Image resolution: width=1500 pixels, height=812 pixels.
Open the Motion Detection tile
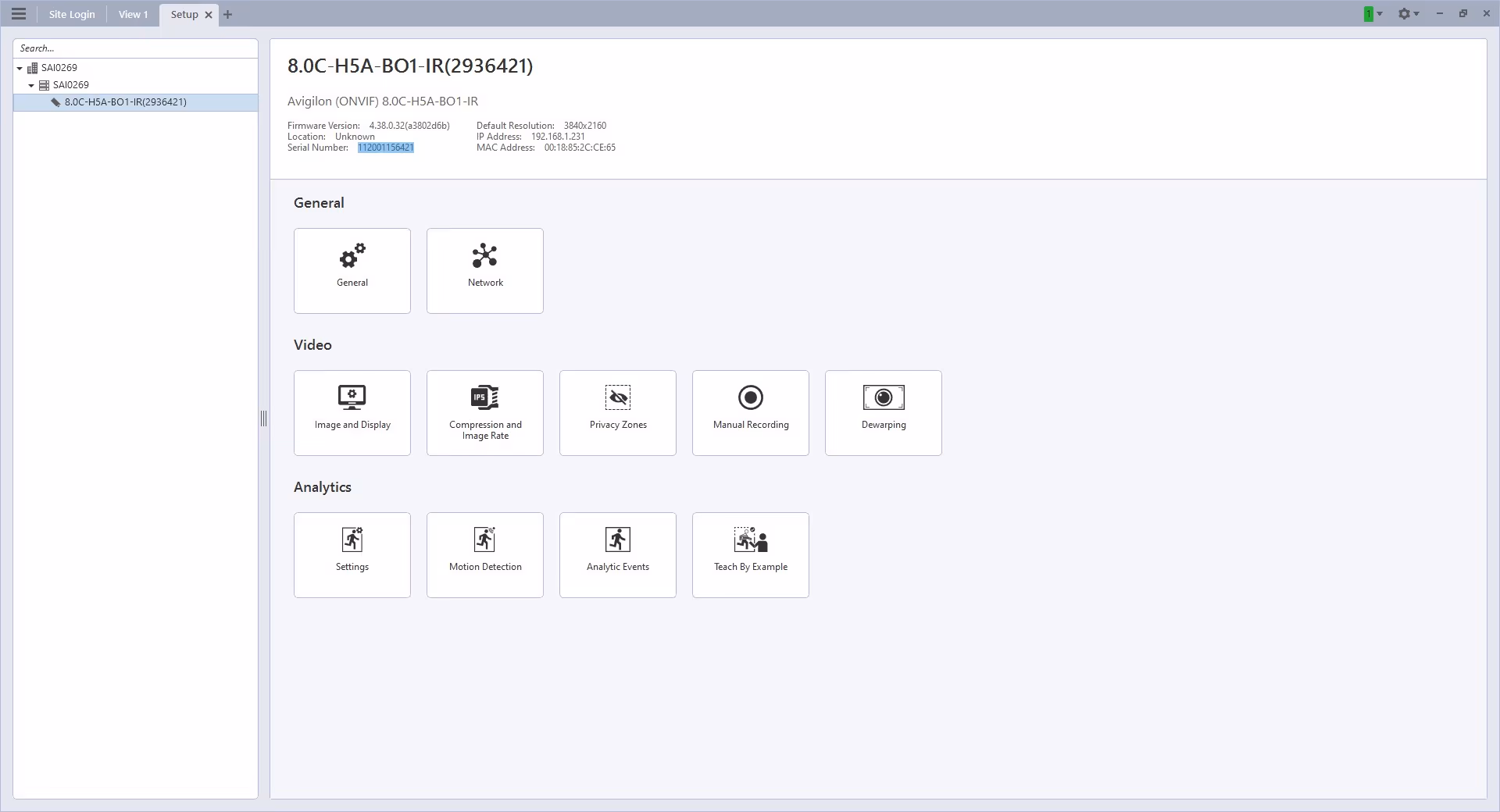pyautogui.click(x=485, y=555)
